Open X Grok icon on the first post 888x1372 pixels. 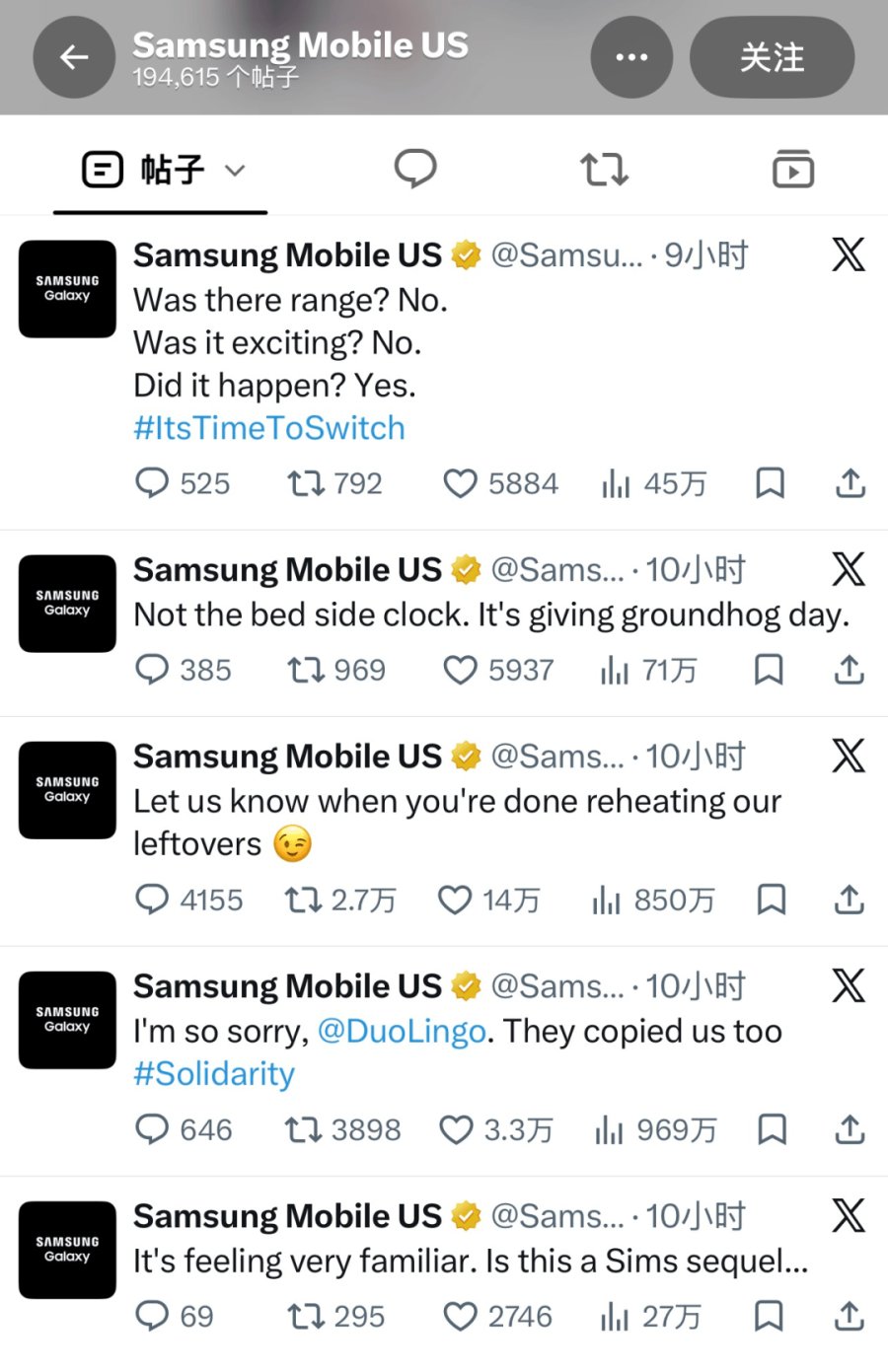click(849, 254)
